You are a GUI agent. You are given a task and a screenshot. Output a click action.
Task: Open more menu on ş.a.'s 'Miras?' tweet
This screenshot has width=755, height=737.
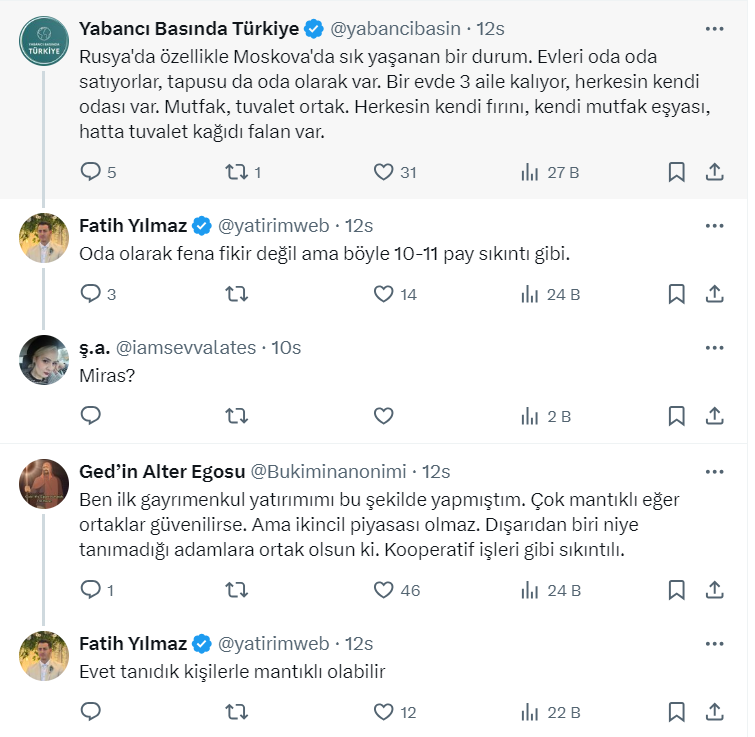click(x=714, y=348)
